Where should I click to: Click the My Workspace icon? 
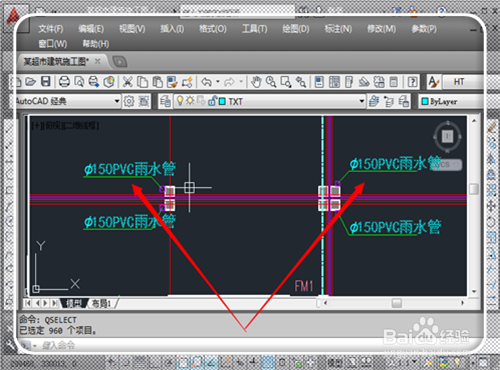pyautogui.click(x=144, y=101)
